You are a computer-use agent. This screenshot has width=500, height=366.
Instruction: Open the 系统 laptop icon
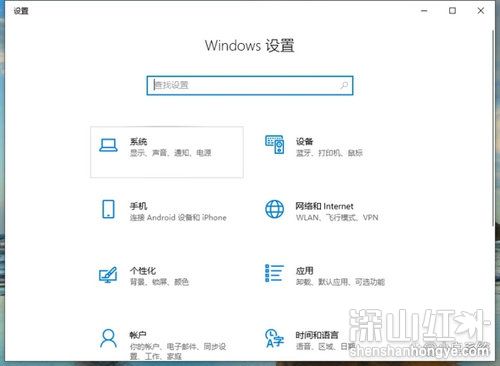[108, 146]
